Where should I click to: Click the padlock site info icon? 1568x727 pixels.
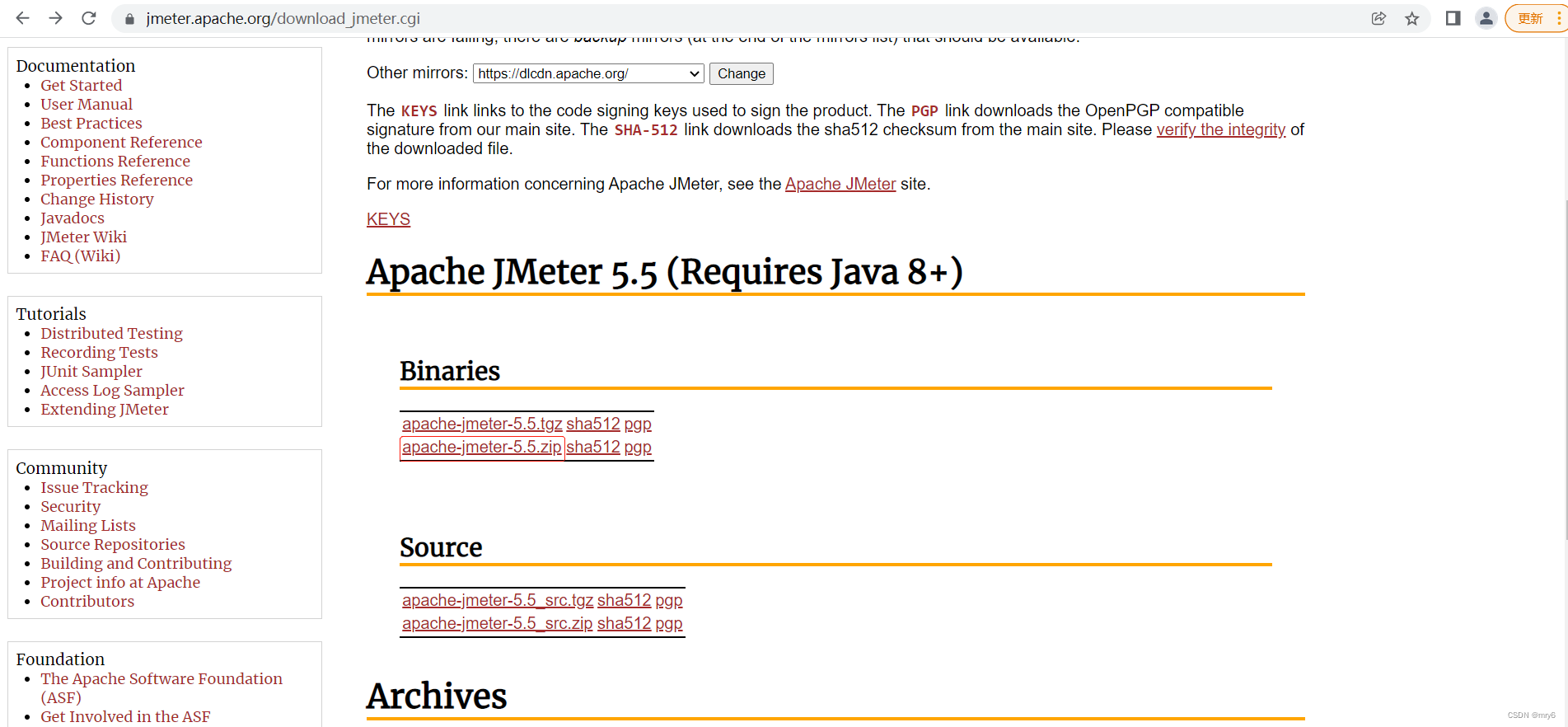click(x=129, y=18)
